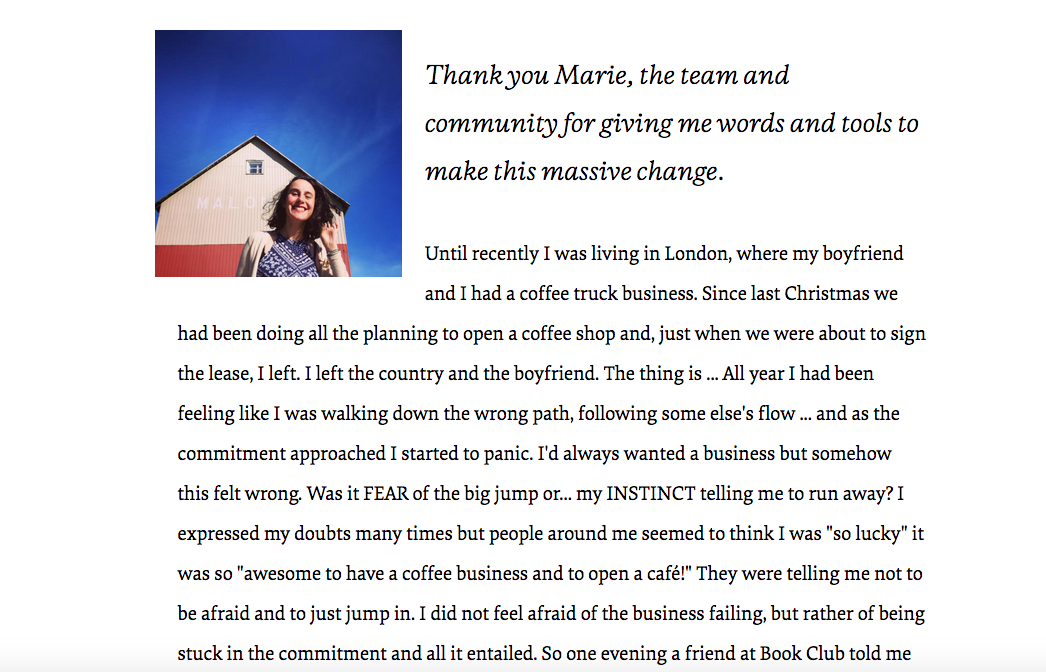This screenshot has height=672, width=1046.
Task: Click the words "last Christmas" in the text
Action: [838, 294]
